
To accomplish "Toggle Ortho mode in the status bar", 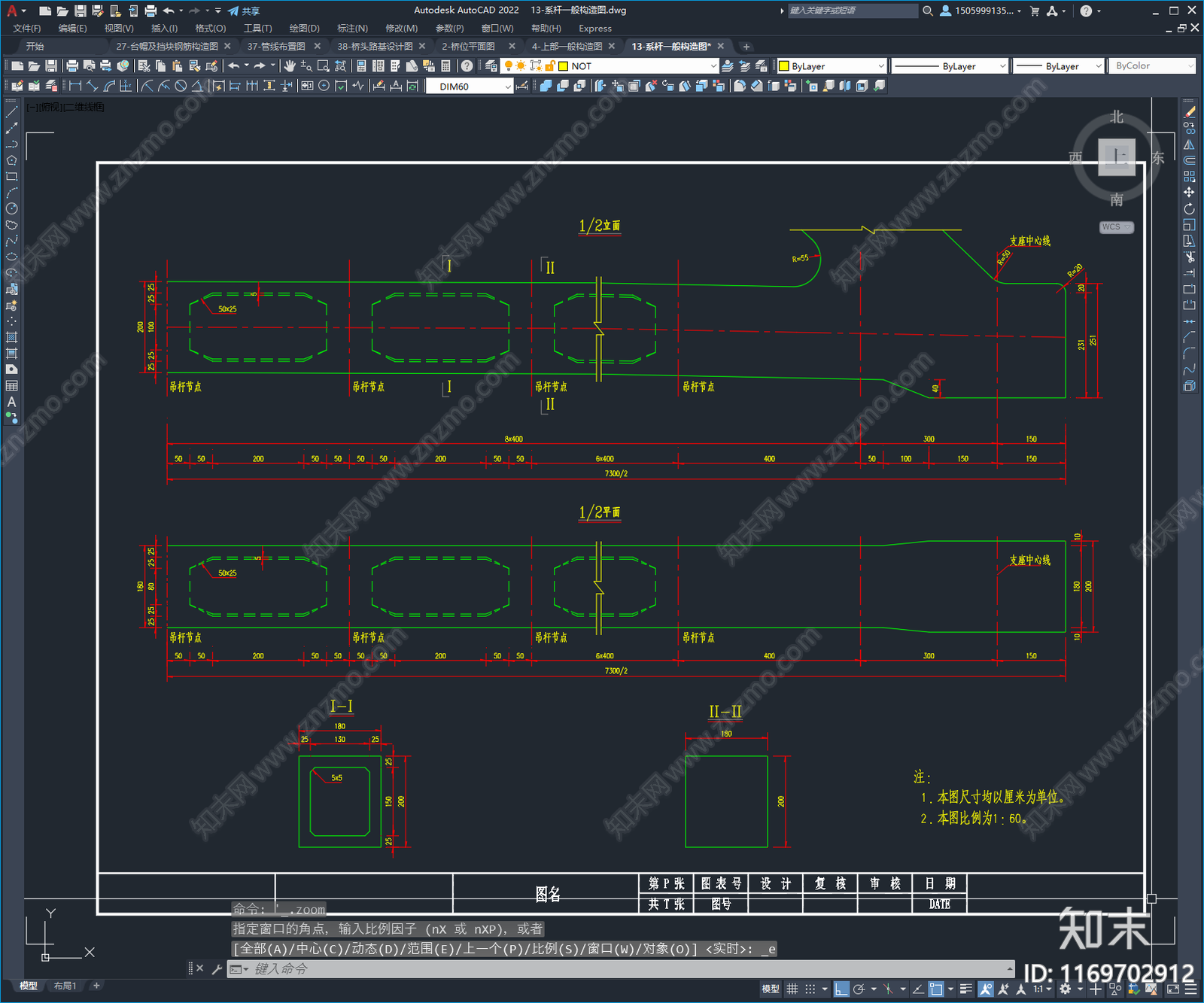I will tap(841, 989).
